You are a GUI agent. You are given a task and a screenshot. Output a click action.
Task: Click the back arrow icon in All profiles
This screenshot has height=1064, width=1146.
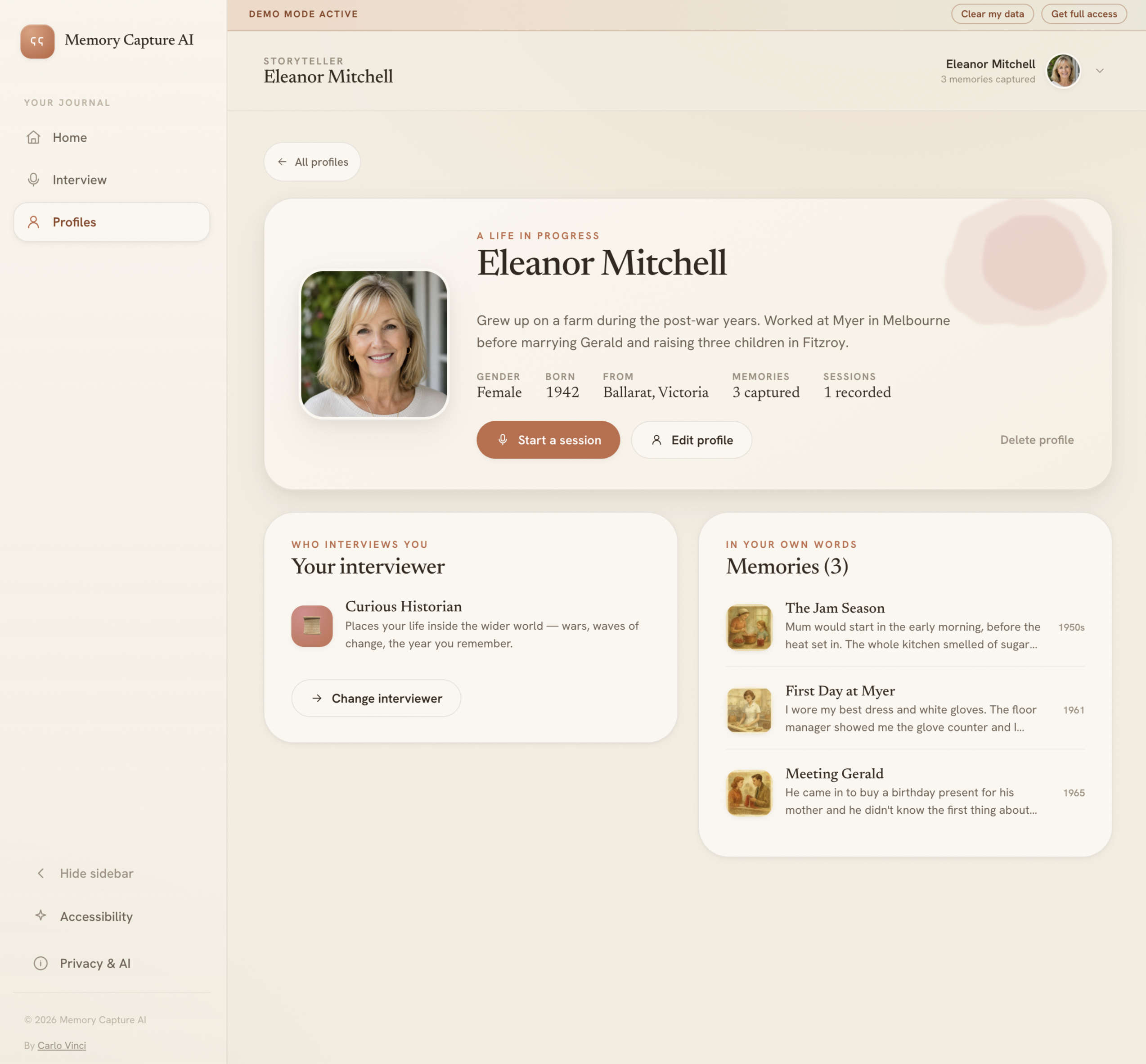(282, 162)
